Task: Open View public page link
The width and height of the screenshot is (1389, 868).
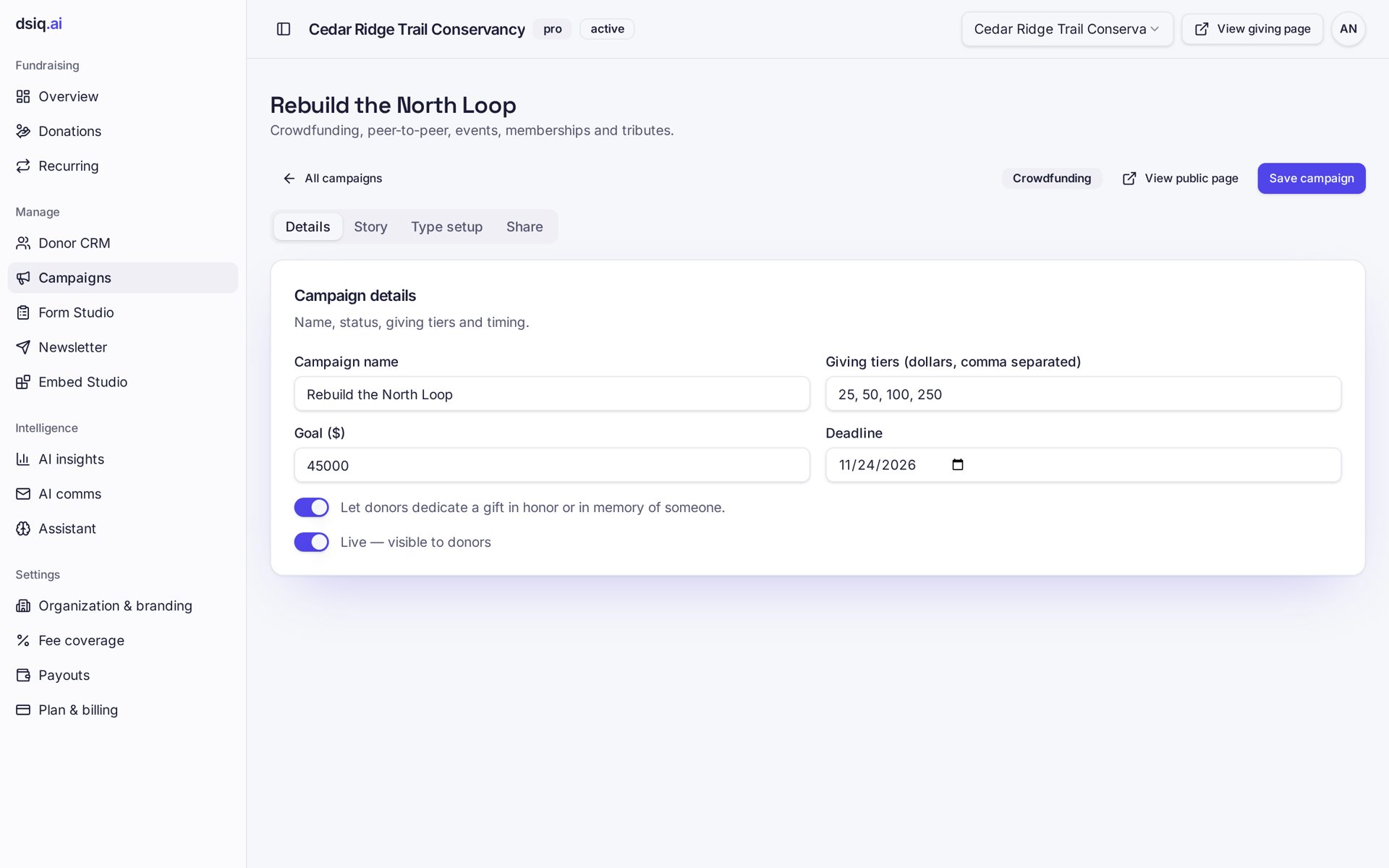Action: 1180,178
